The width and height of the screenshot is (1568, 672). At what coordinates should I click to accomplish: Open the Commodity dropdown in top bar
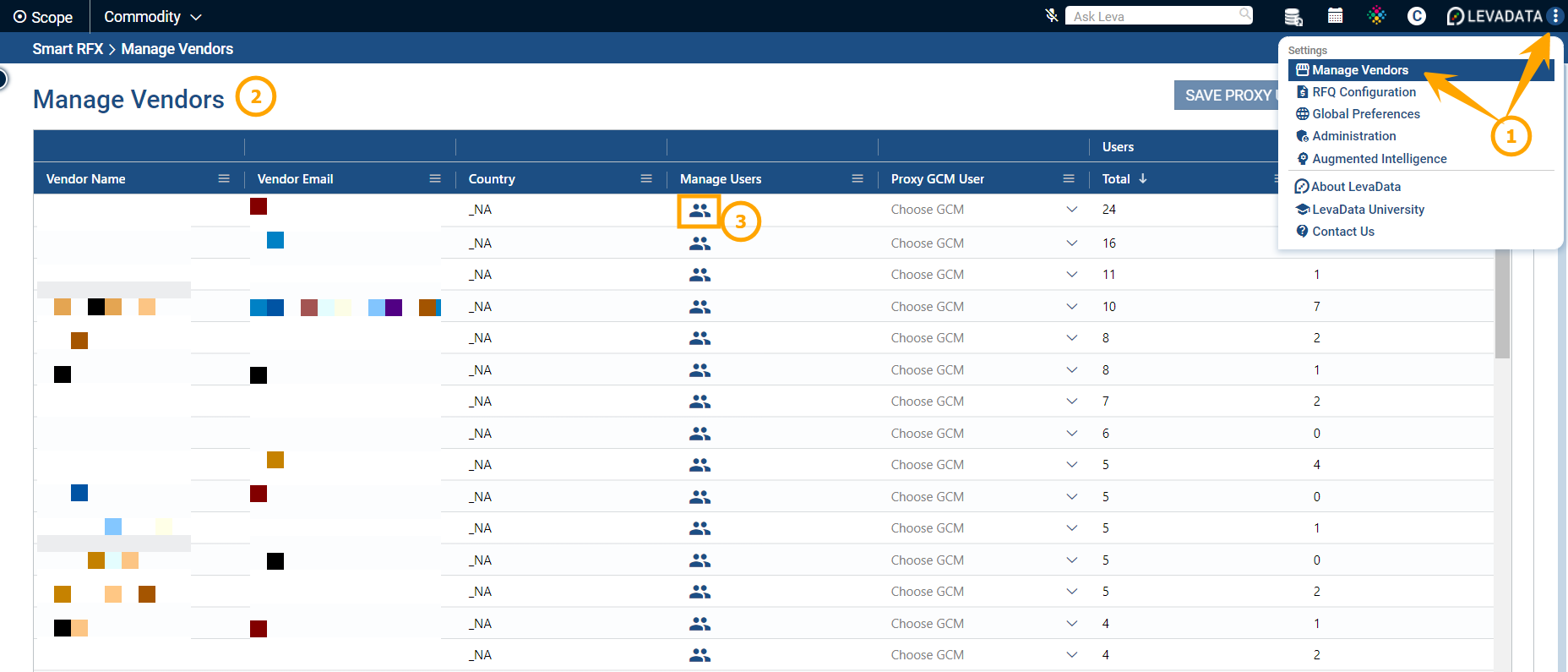152,17
